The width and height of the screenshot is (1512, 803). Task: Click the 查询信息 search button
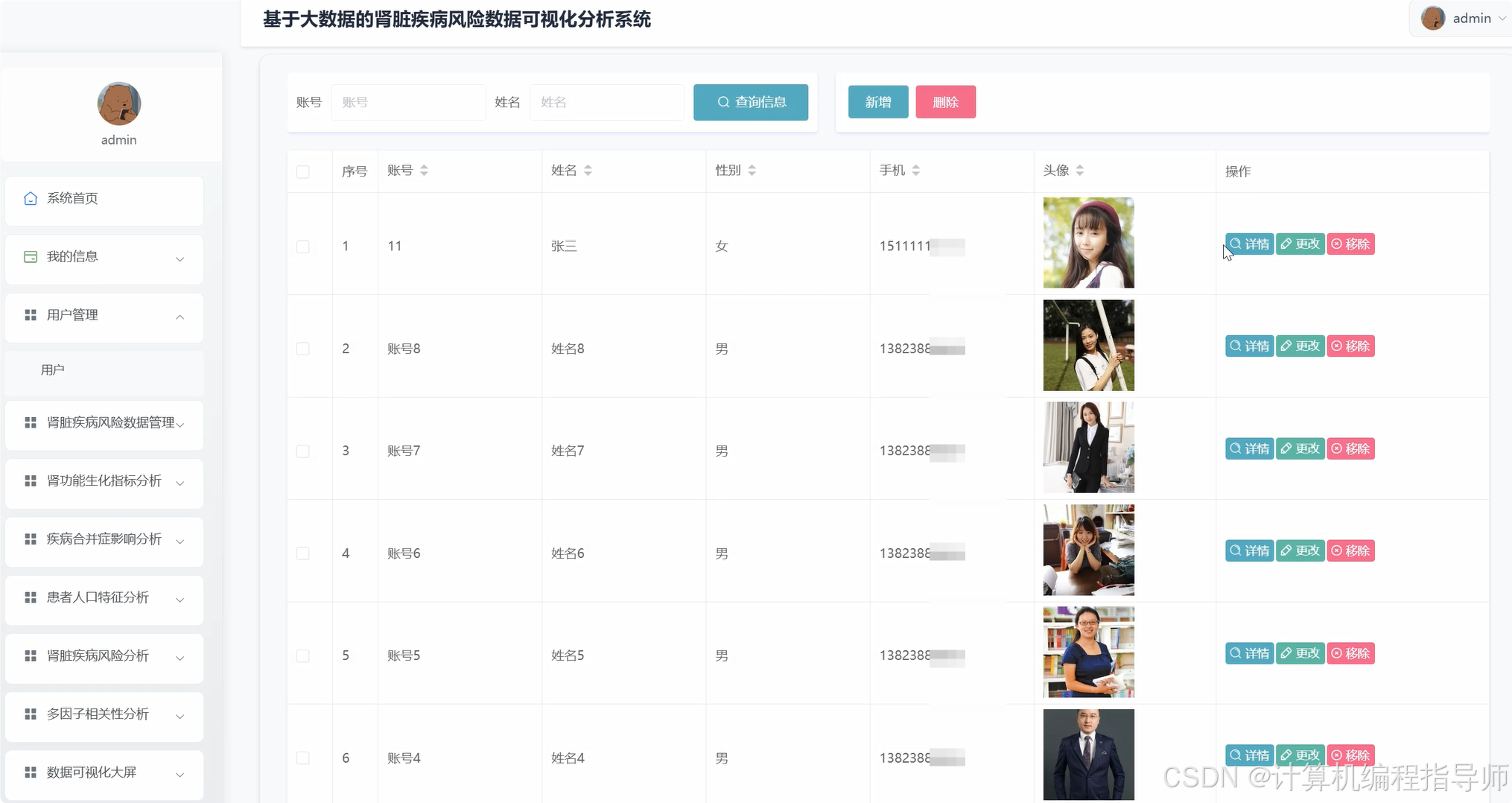coord(751,102)
